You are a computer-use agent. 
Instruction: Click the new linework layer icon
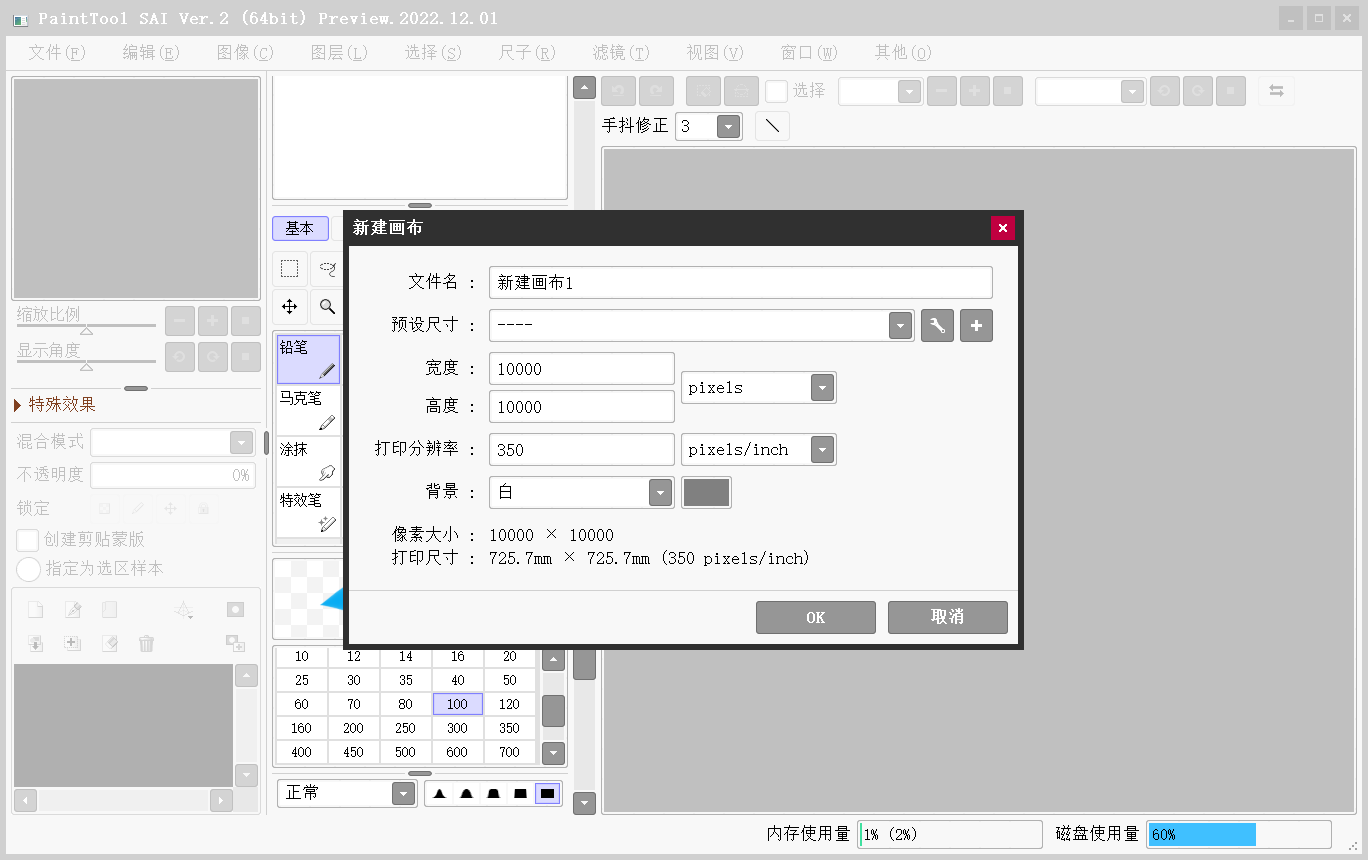73,610
